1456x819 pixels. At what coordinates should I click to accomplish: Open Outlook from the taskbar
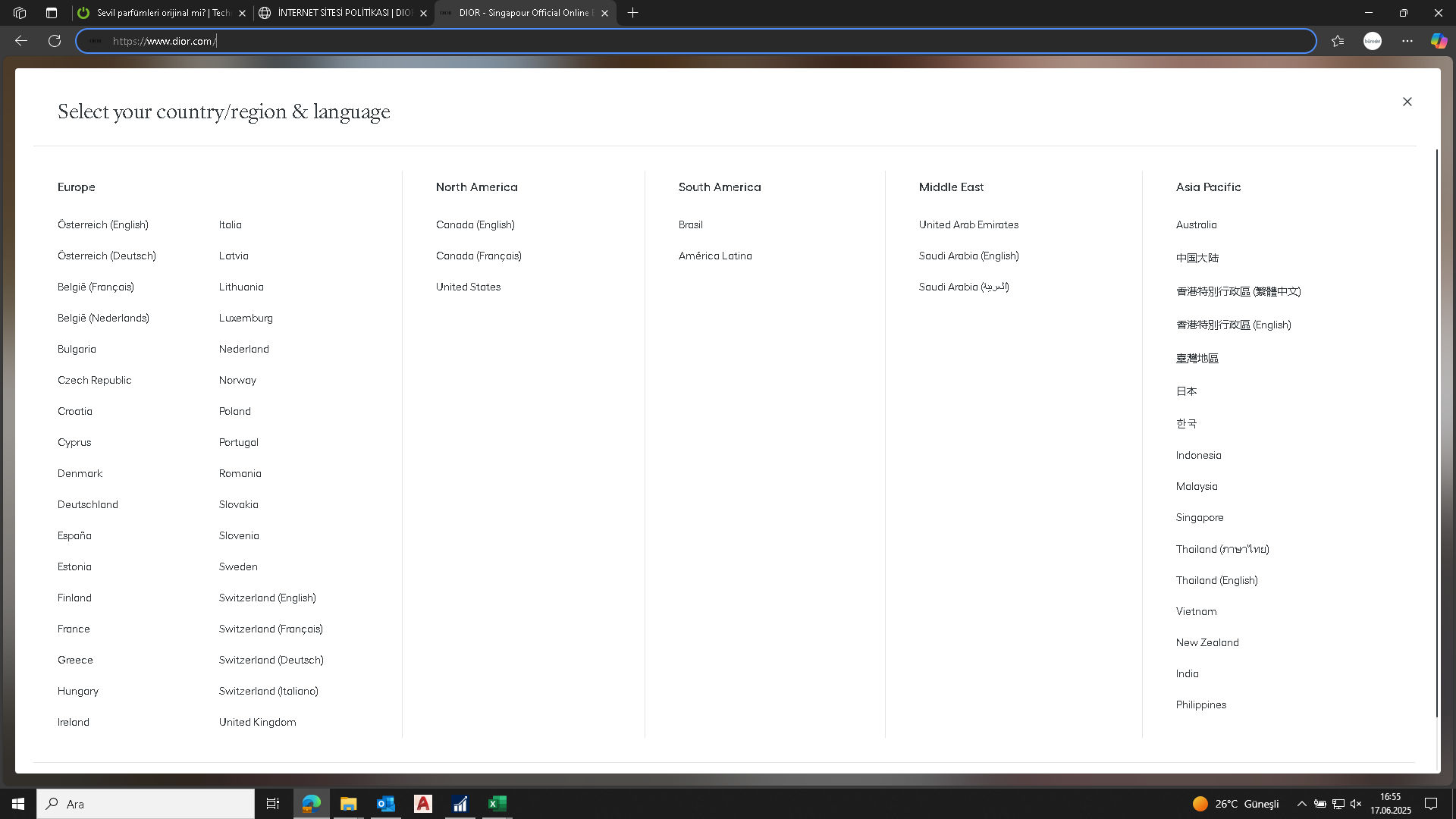(386, 804)
